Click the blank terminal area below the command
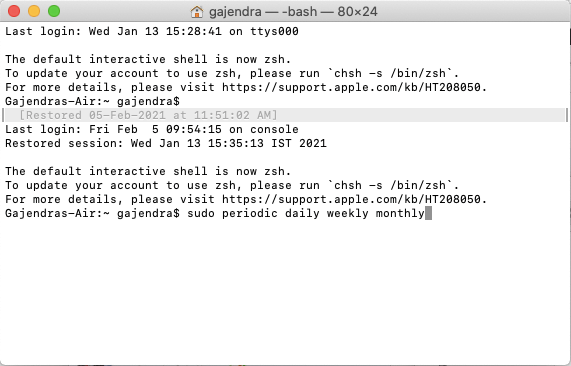571x366 pixels. click(x=285, y=291)
